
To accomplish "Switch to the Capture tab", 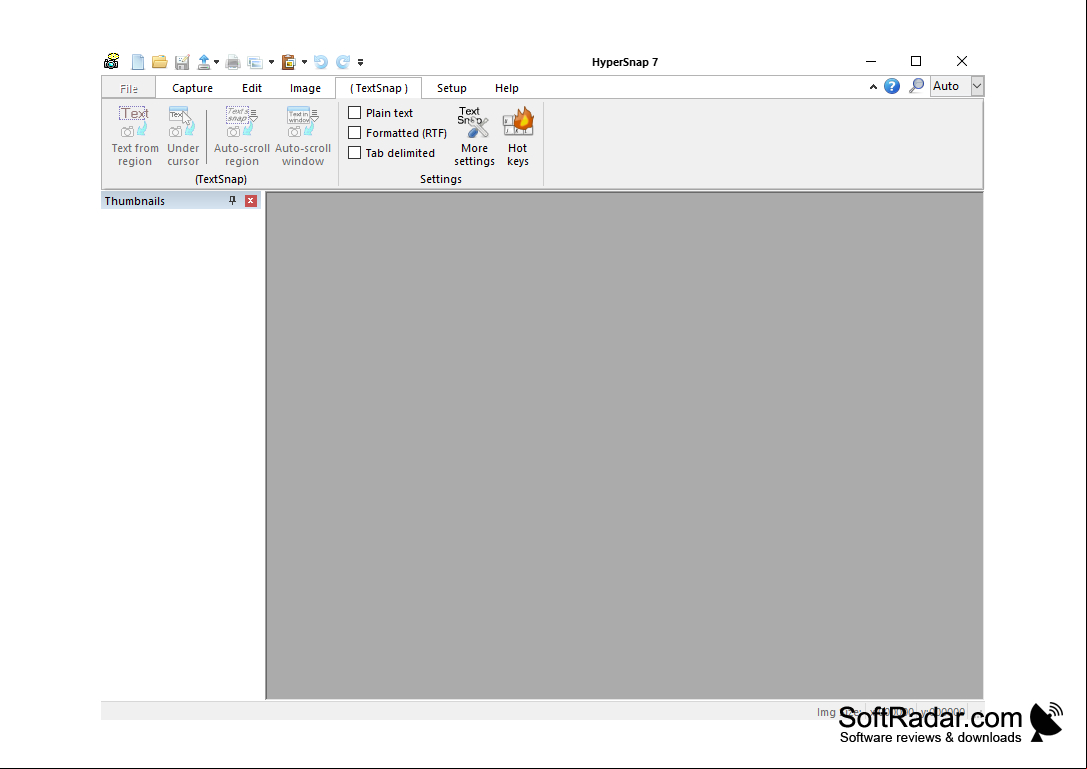I will [x=192, y=88].
